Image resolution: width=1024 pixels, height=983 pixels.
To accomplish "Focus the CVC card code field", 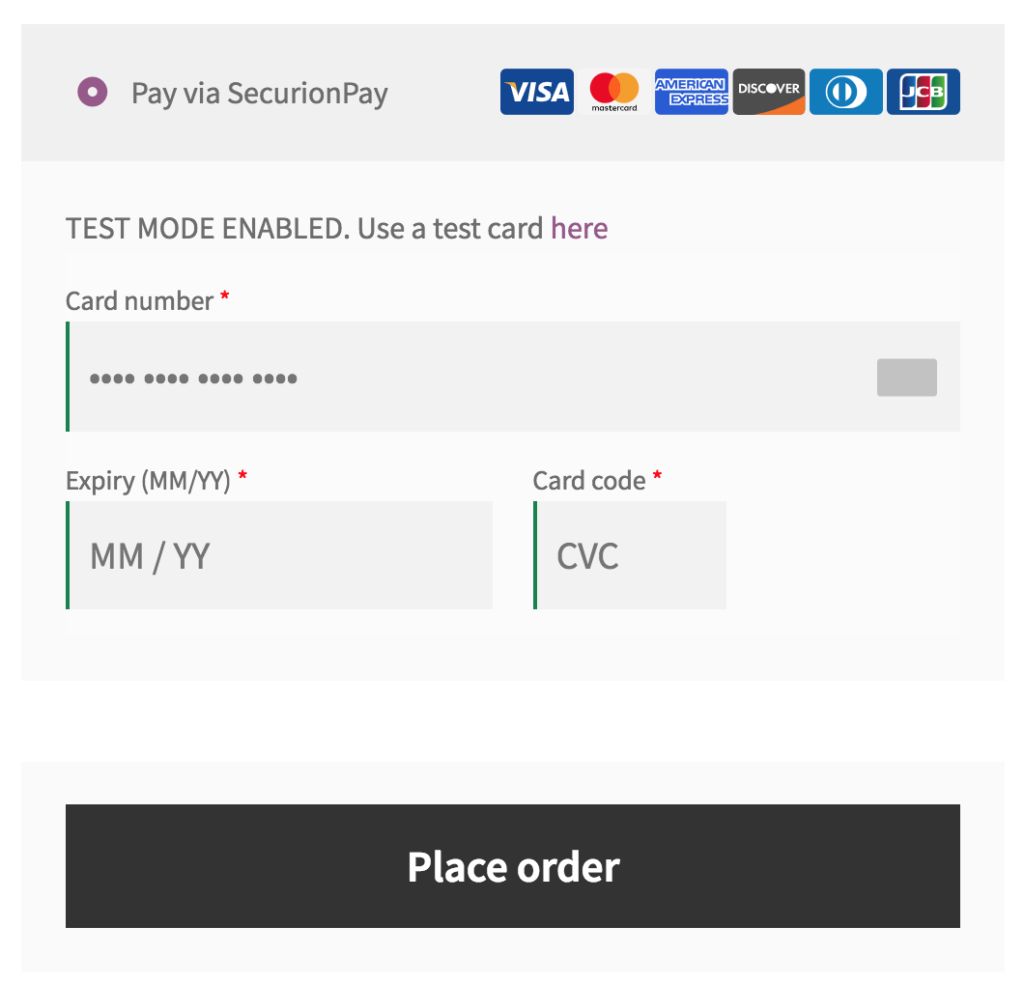I will [x=631, y=555].
